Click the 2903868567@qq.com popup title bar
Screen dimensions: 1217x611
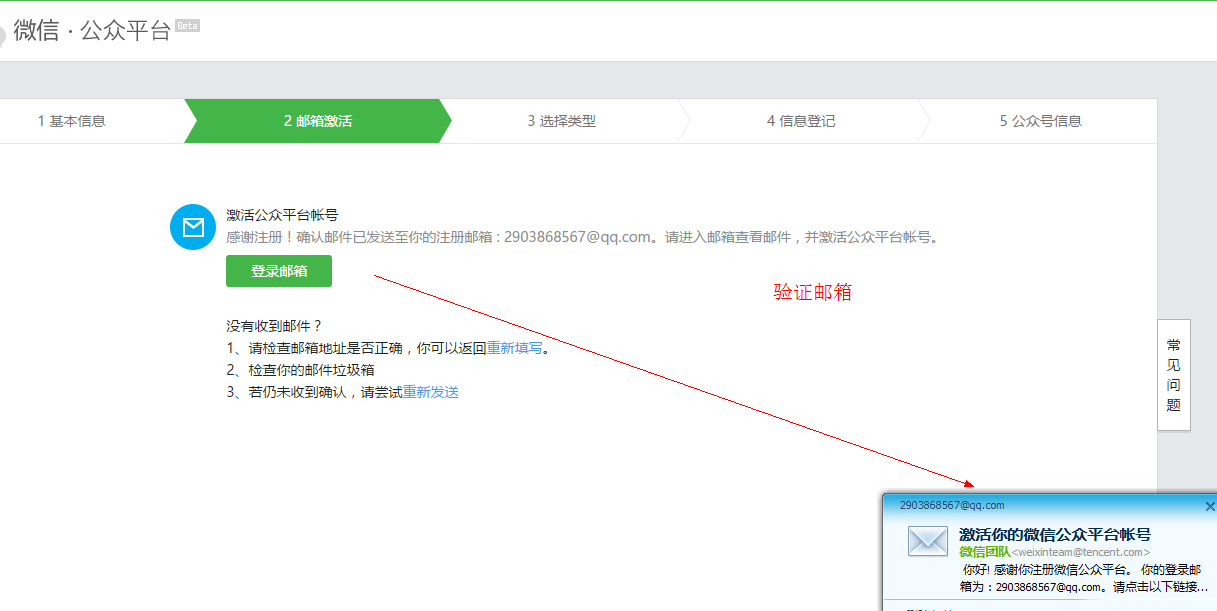[x=952, y=505]
